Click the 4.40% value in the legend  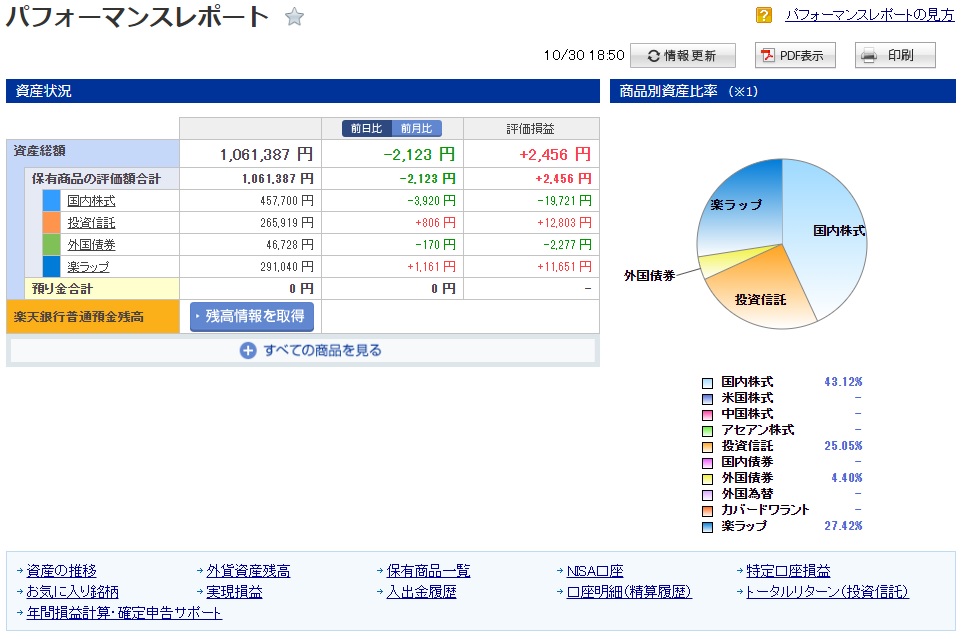coord(847,478)
